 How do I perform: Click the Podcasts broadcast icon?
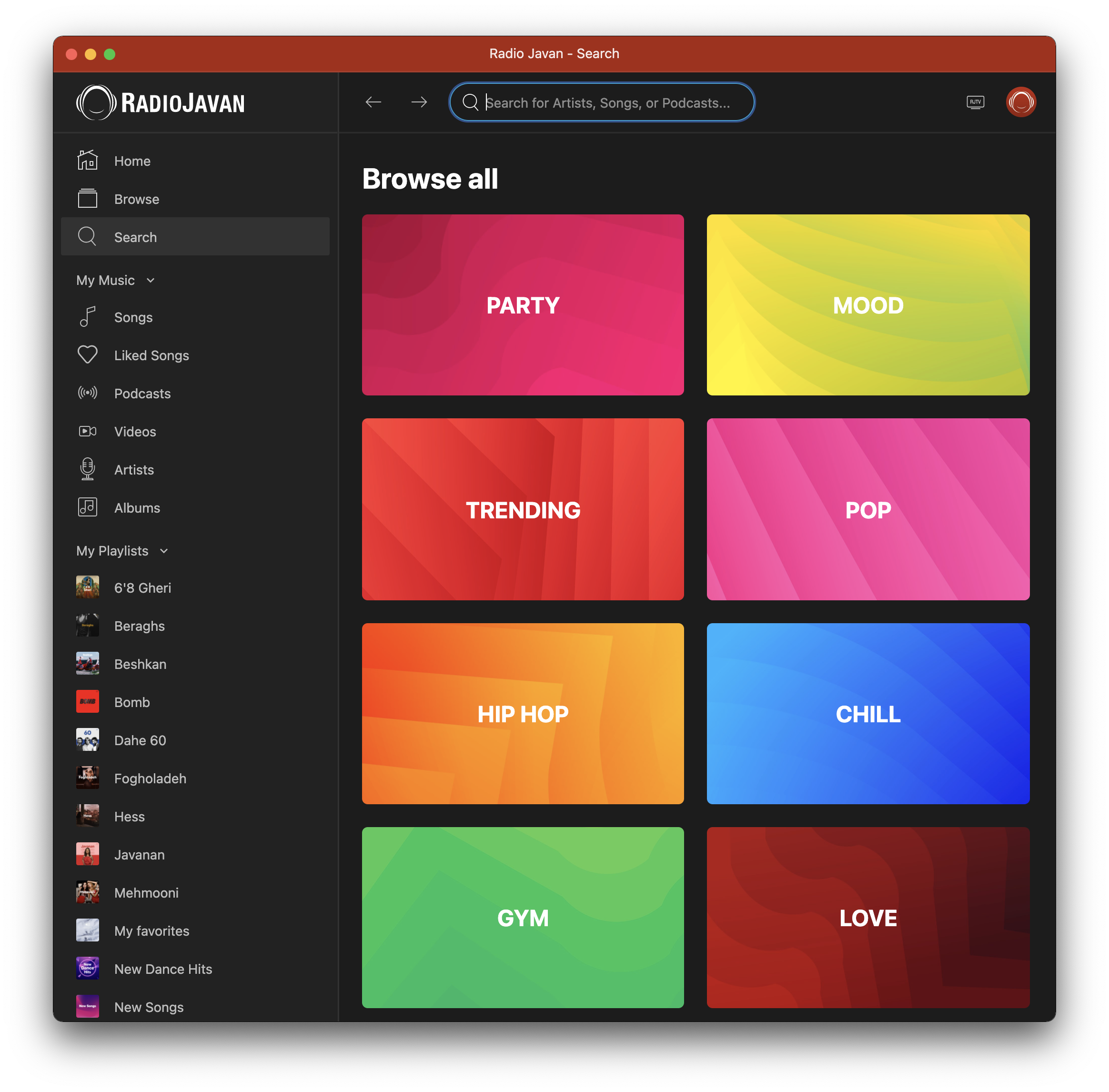[87, 393]
